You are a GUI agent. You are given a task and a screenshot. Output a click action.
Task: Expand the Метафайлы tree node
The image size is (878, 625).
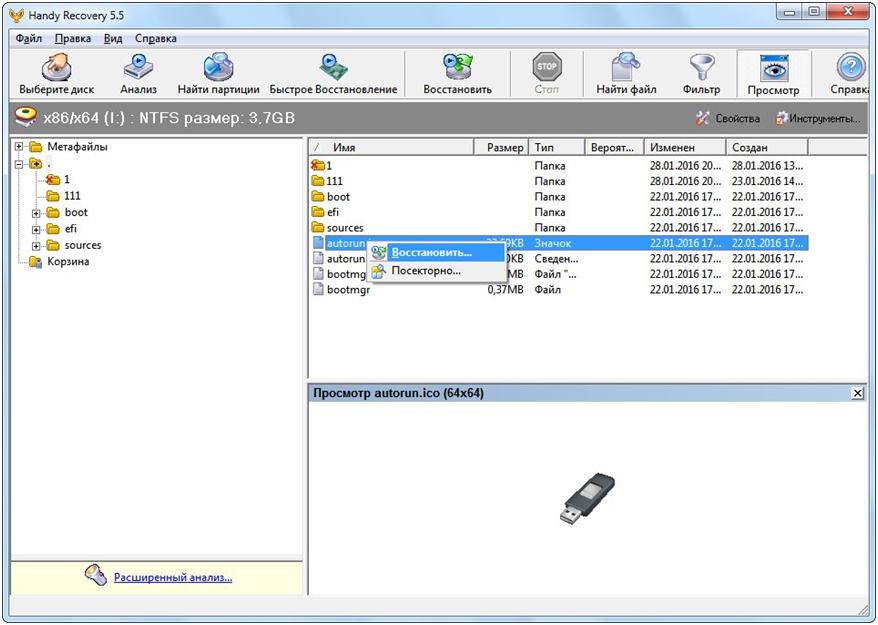click(19, 147)
